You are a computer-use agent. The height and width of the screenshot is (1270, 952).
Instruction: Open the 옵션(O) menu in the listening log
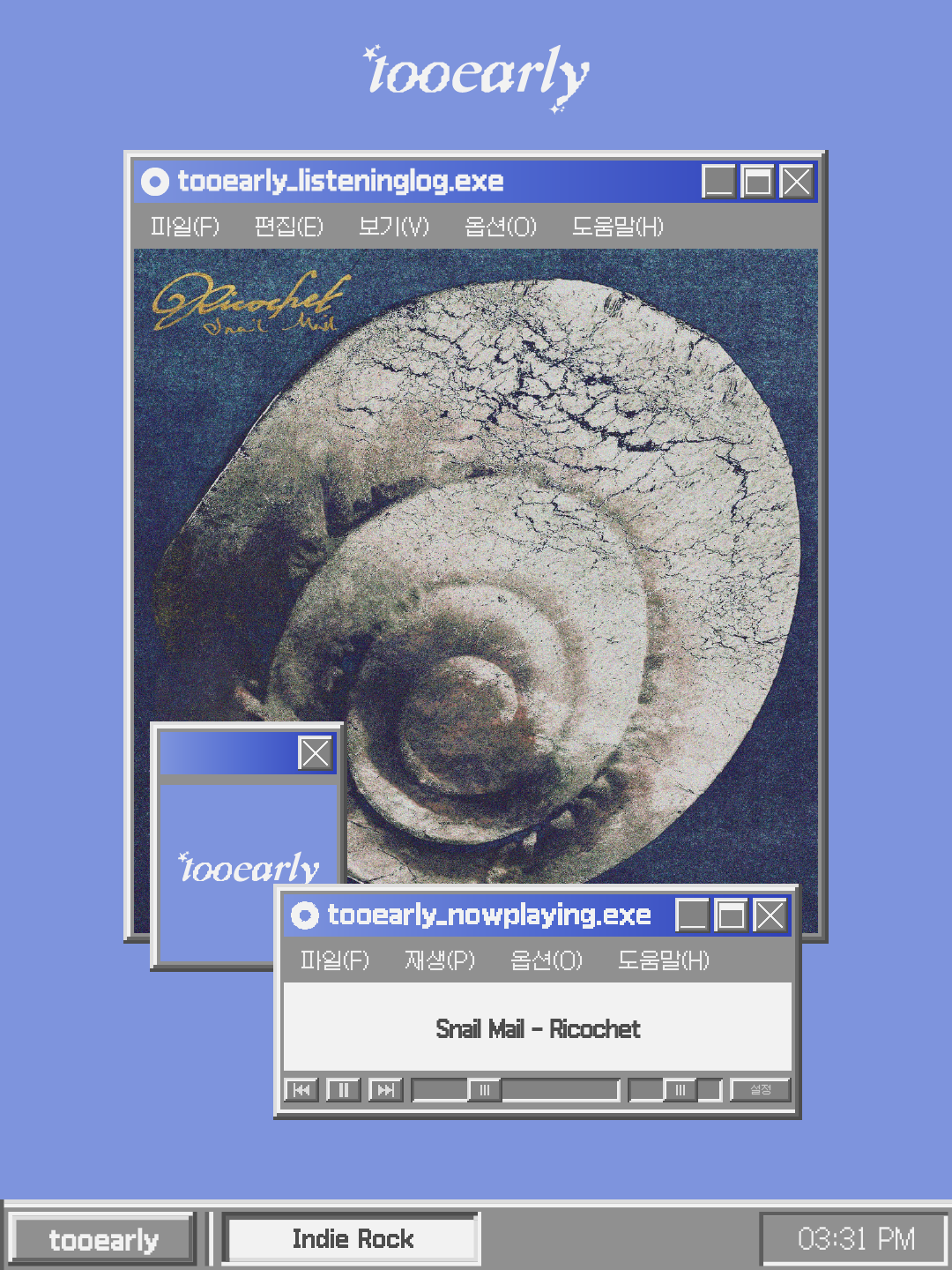tap(498, 227)
